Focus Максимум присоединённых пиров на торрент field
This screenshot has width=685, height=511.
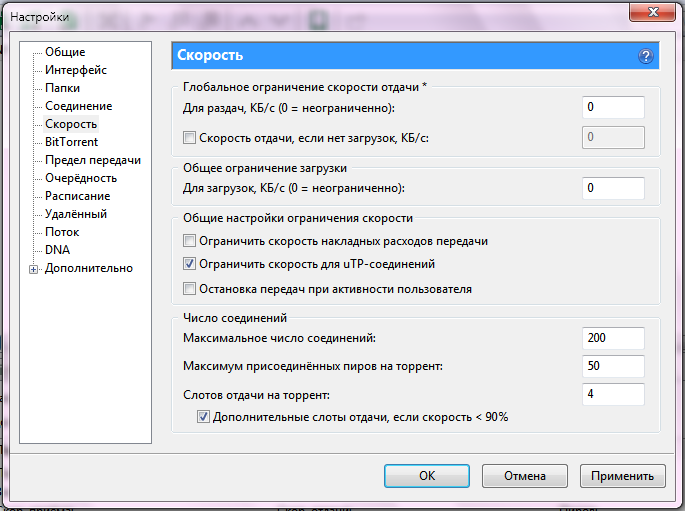613,366
